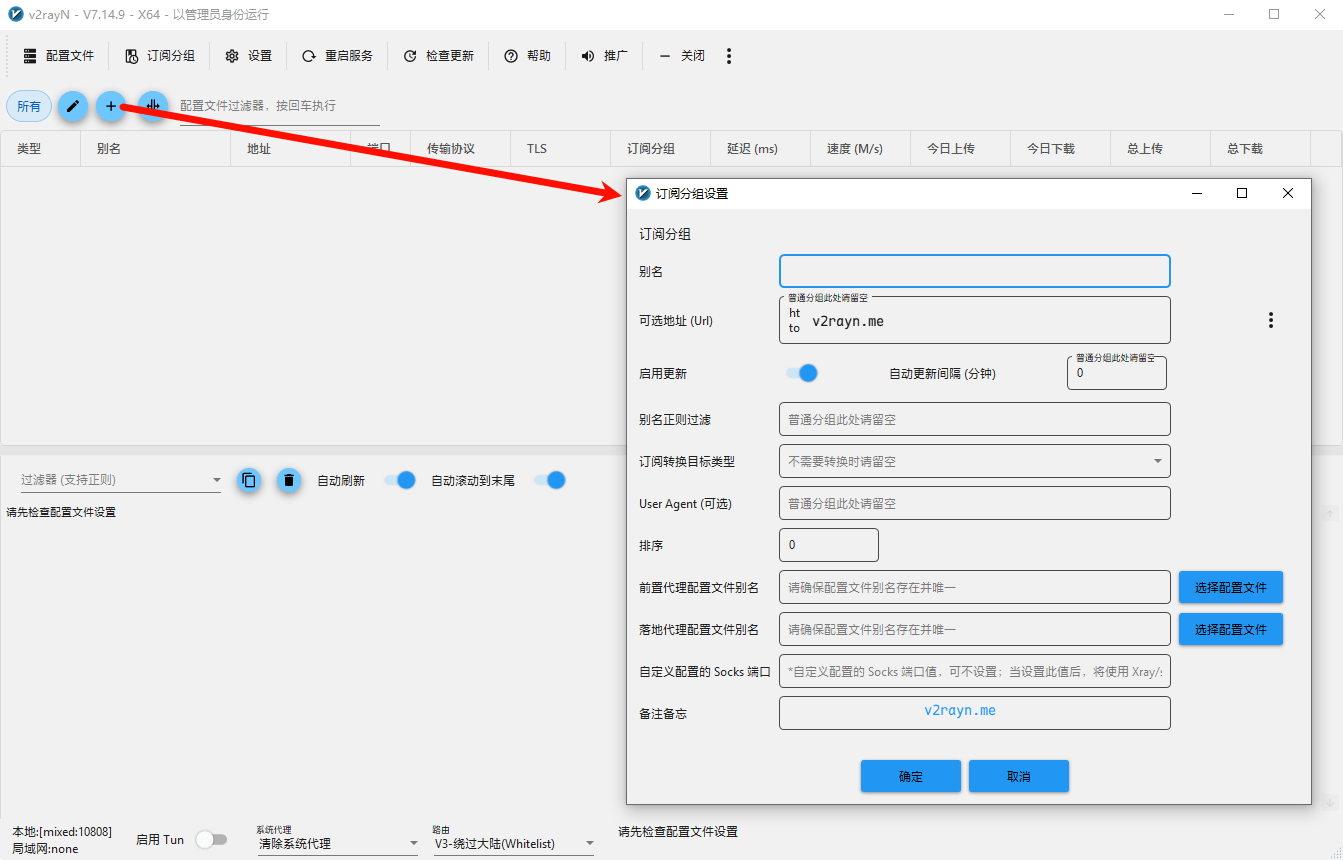Click the 备注备忘 field
Image resolution: width=1343 pixels, height=860 pixels.
point(975,713)
